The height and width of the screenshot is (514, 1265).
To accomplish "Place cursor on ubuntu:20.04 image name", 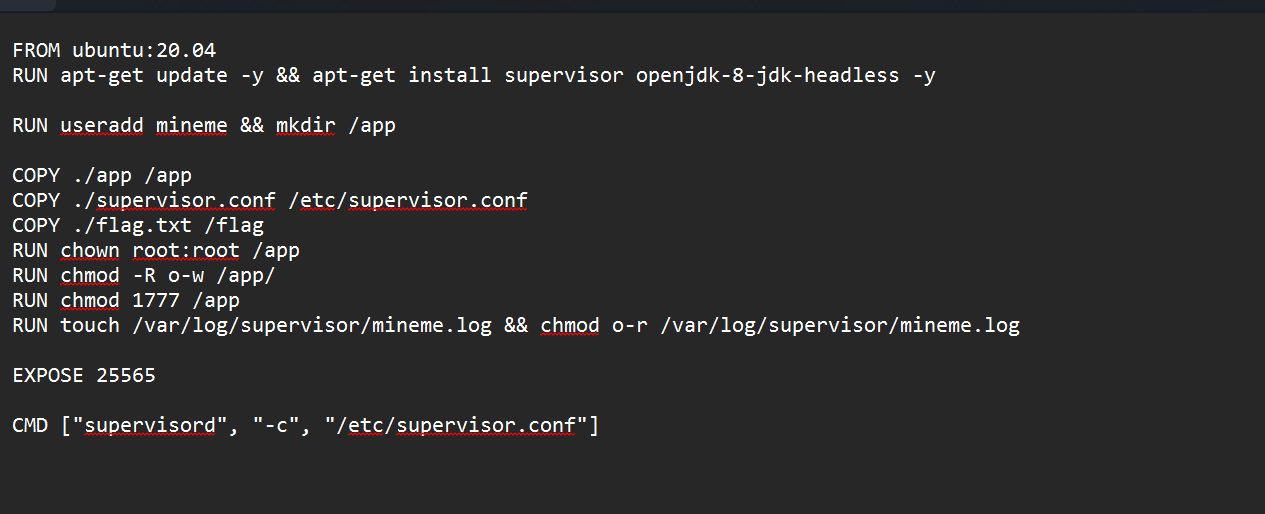I will point(144,50).
